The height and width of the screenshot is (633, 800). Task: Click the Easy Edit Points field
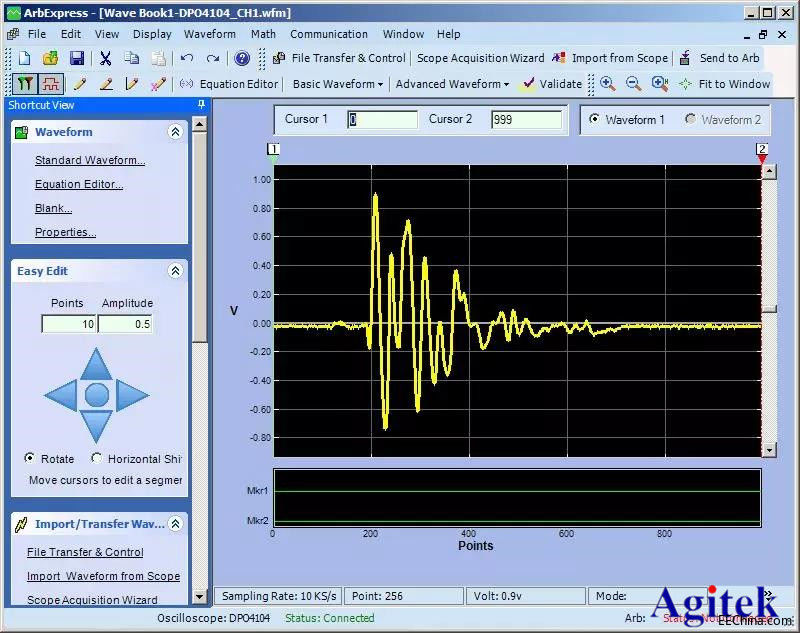click(x=68, y=324)
